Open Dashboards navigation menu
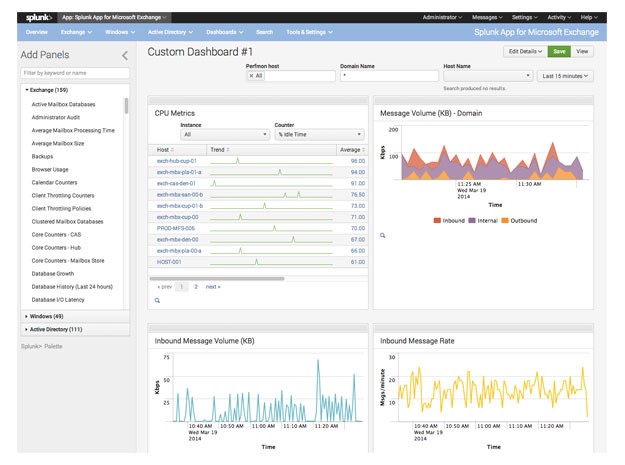Viewport: 625px width, 465px height. 224,32
